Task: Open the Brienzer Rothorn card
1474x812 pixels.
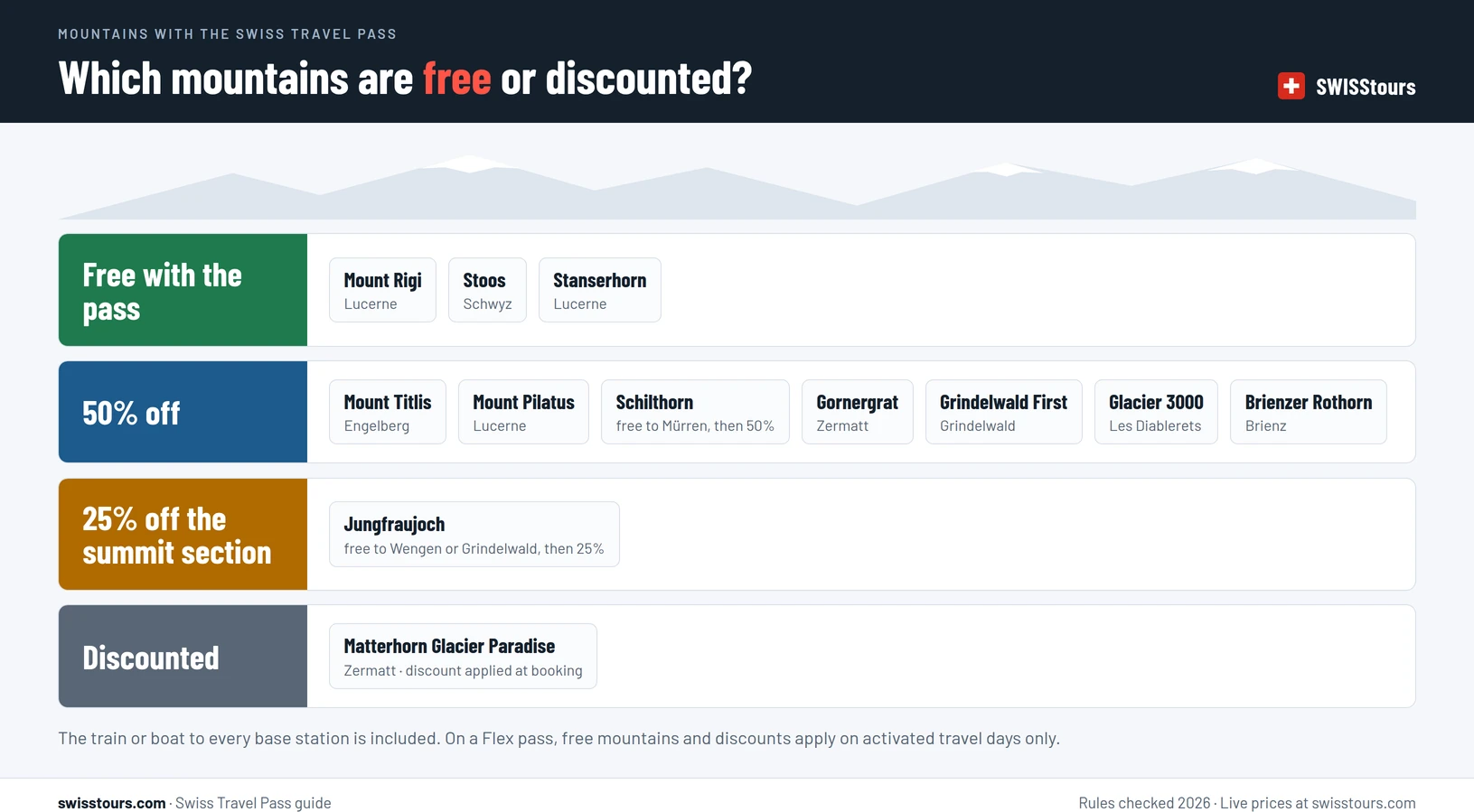Action: (x=1309, y=412)
